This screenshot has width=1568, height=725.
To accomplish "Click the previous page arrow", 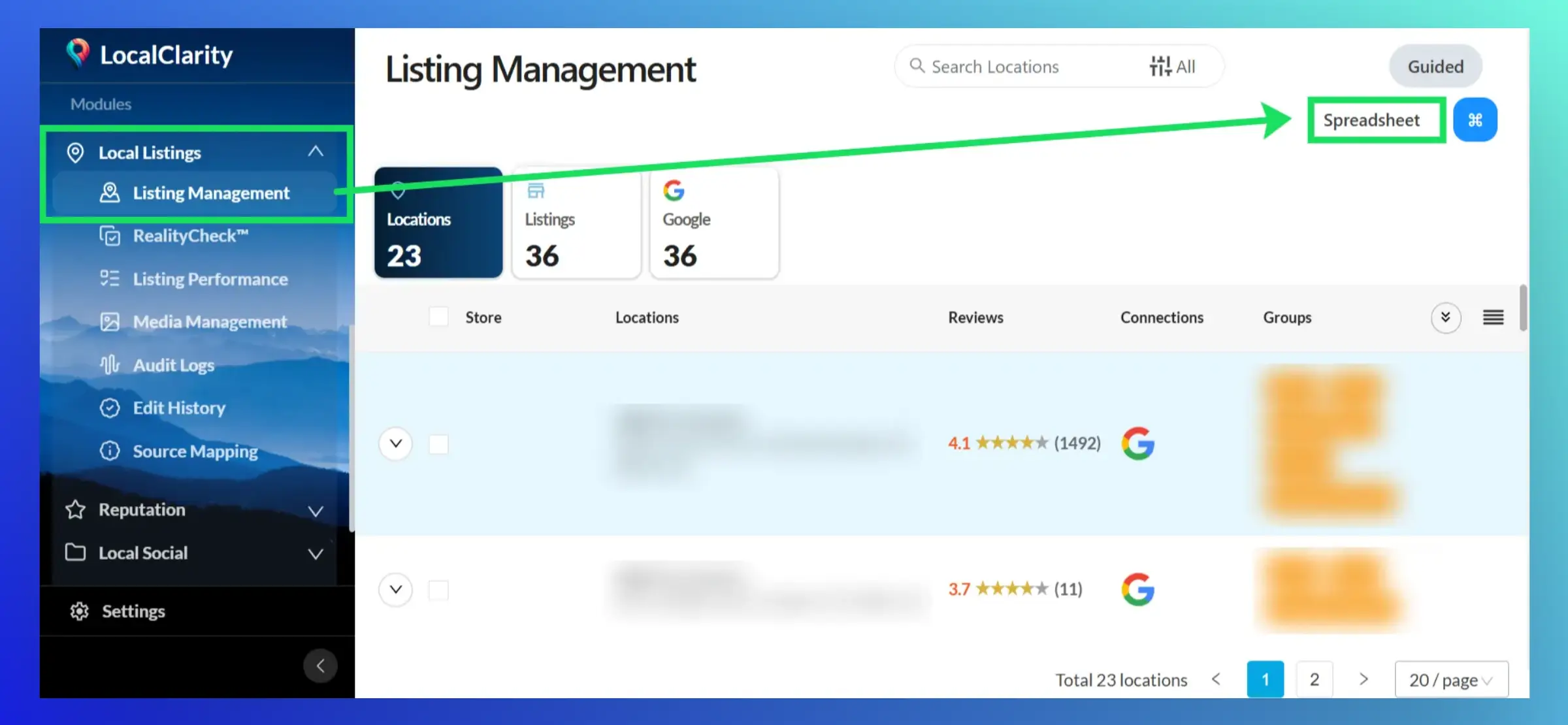I will coord(1216,679).
